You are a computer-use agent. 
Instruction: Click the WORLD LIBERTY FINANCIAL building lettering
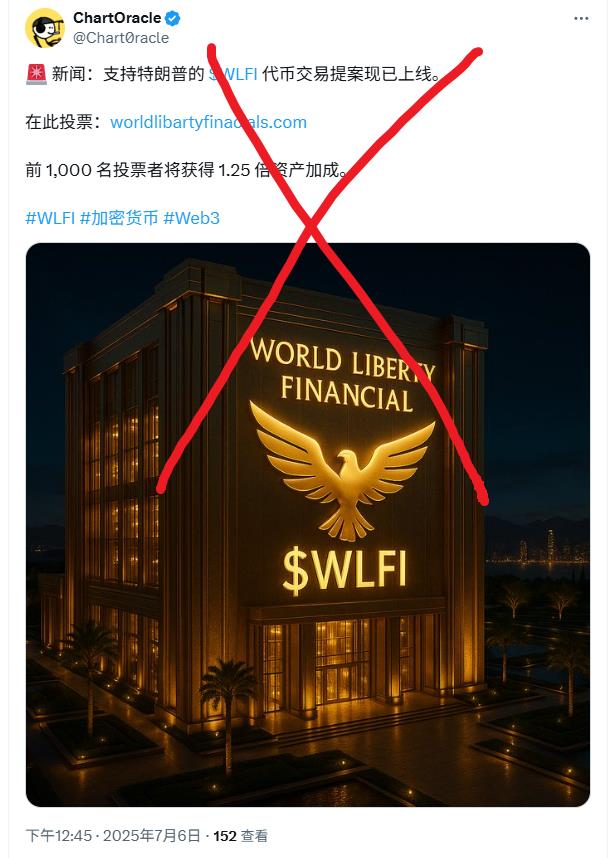[x=343, y=375]
